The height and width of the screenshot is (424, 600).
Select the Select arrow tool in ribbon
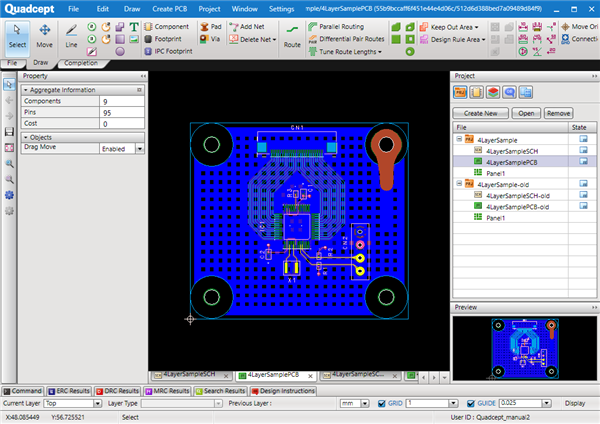click(x=17, y=37)
